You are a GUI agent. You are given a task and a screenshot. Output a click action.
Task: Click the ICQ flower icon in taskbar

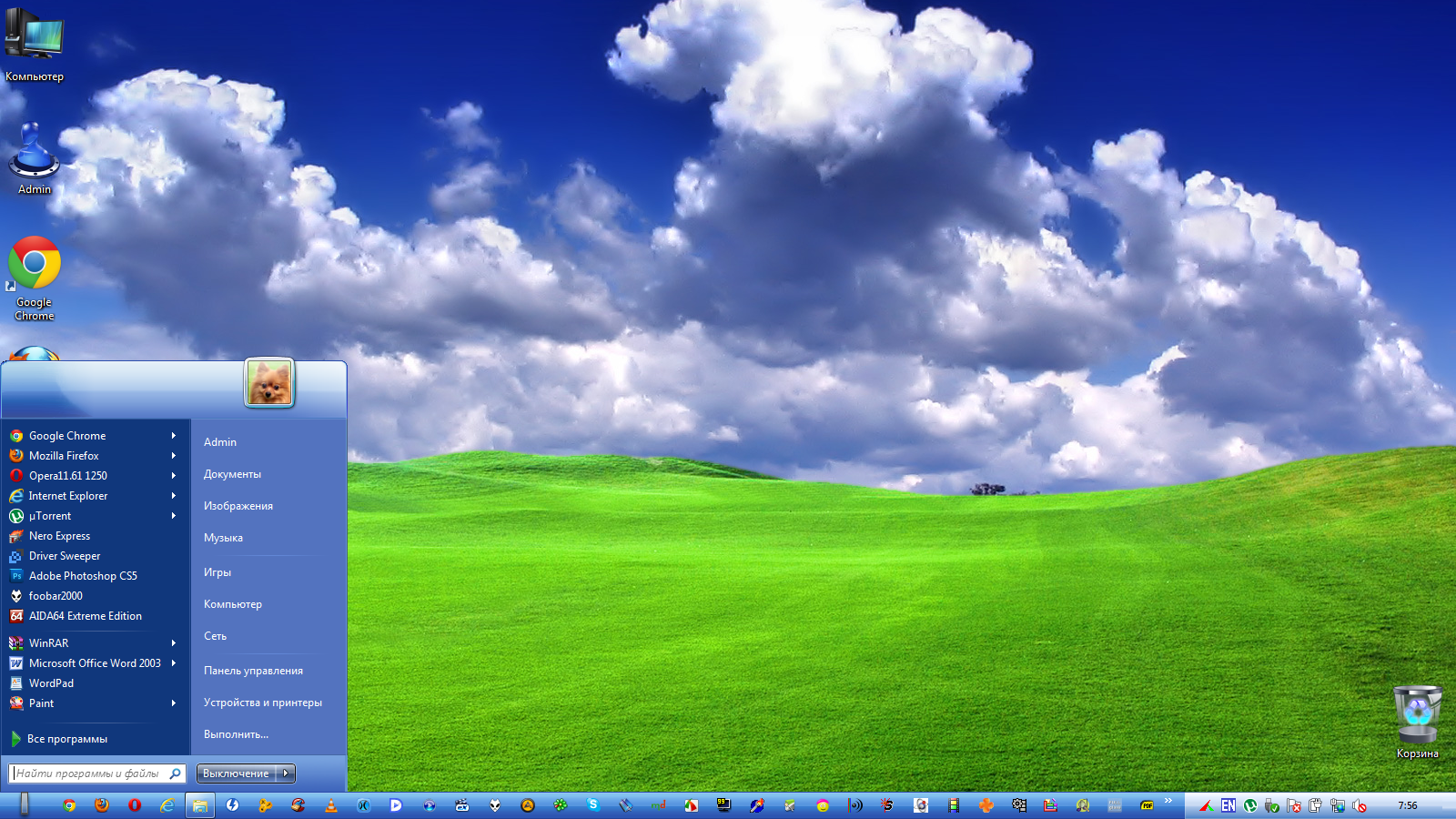561,805
